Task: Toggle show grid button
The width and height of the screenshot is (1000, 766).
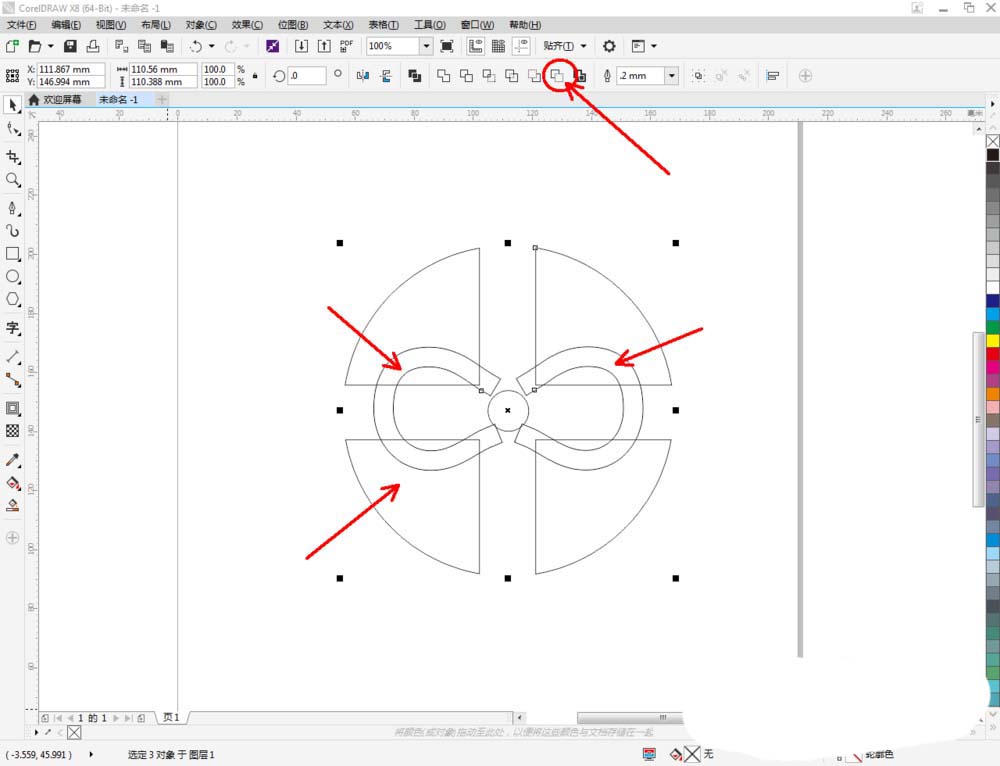Action: coord(498,46)
